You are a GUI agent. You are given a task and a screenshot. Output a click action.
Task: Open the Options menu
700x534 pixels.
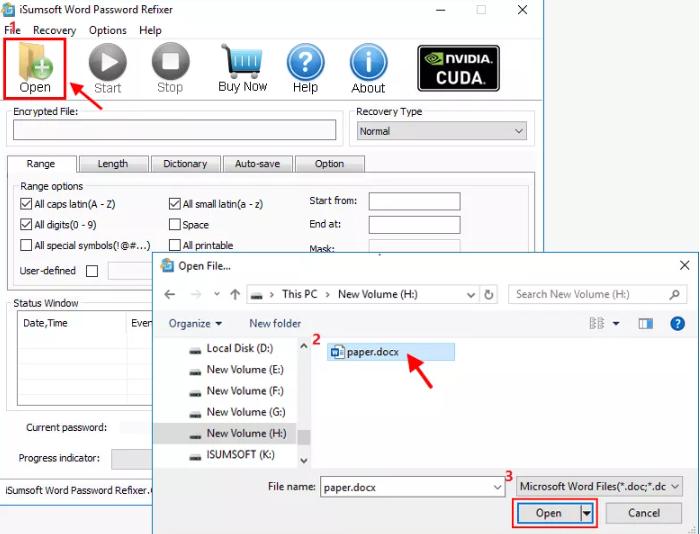(x=108, y=30)
